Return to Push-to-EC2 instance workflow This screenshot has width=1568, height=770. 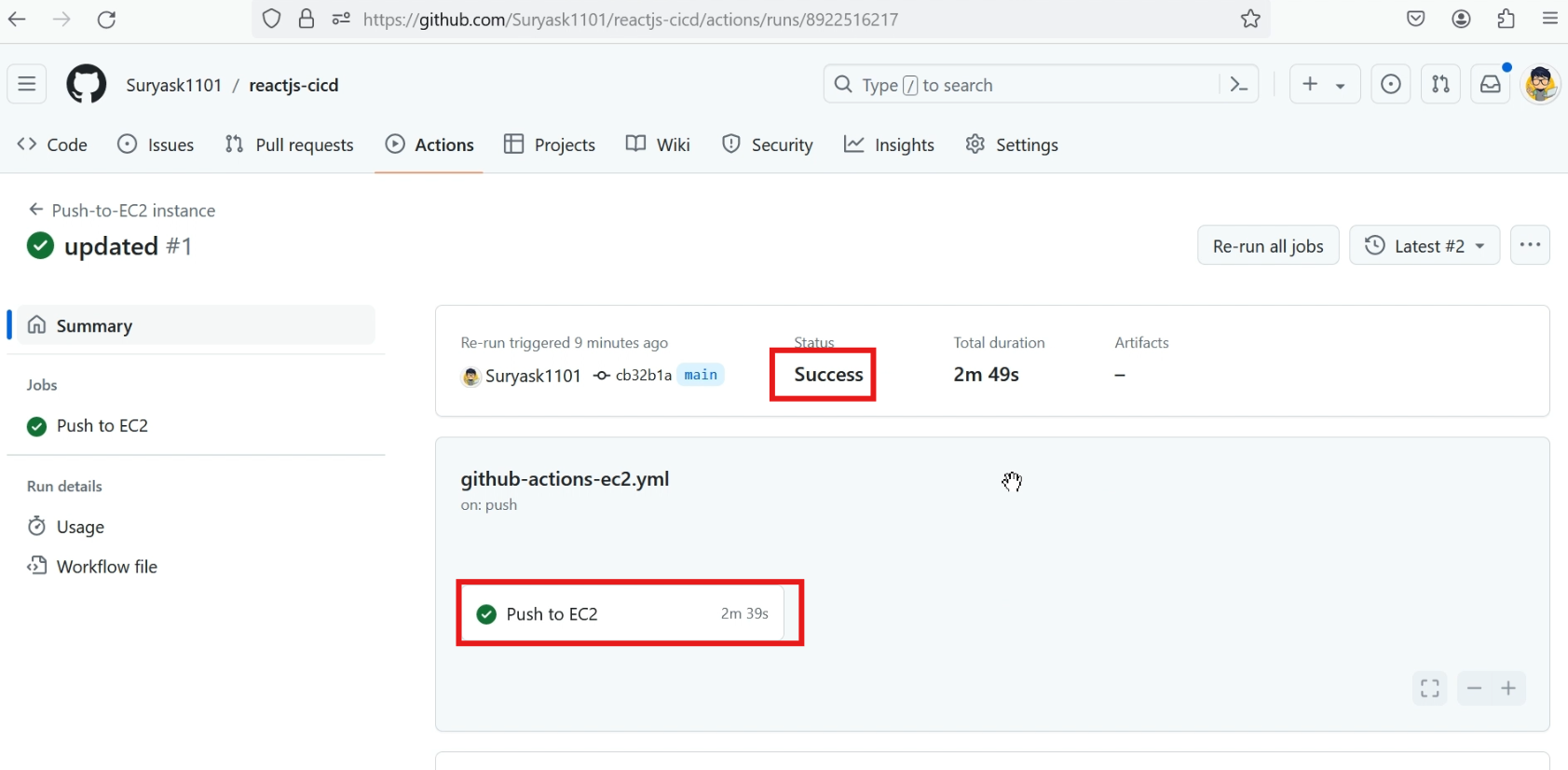(x=122, y=210)
